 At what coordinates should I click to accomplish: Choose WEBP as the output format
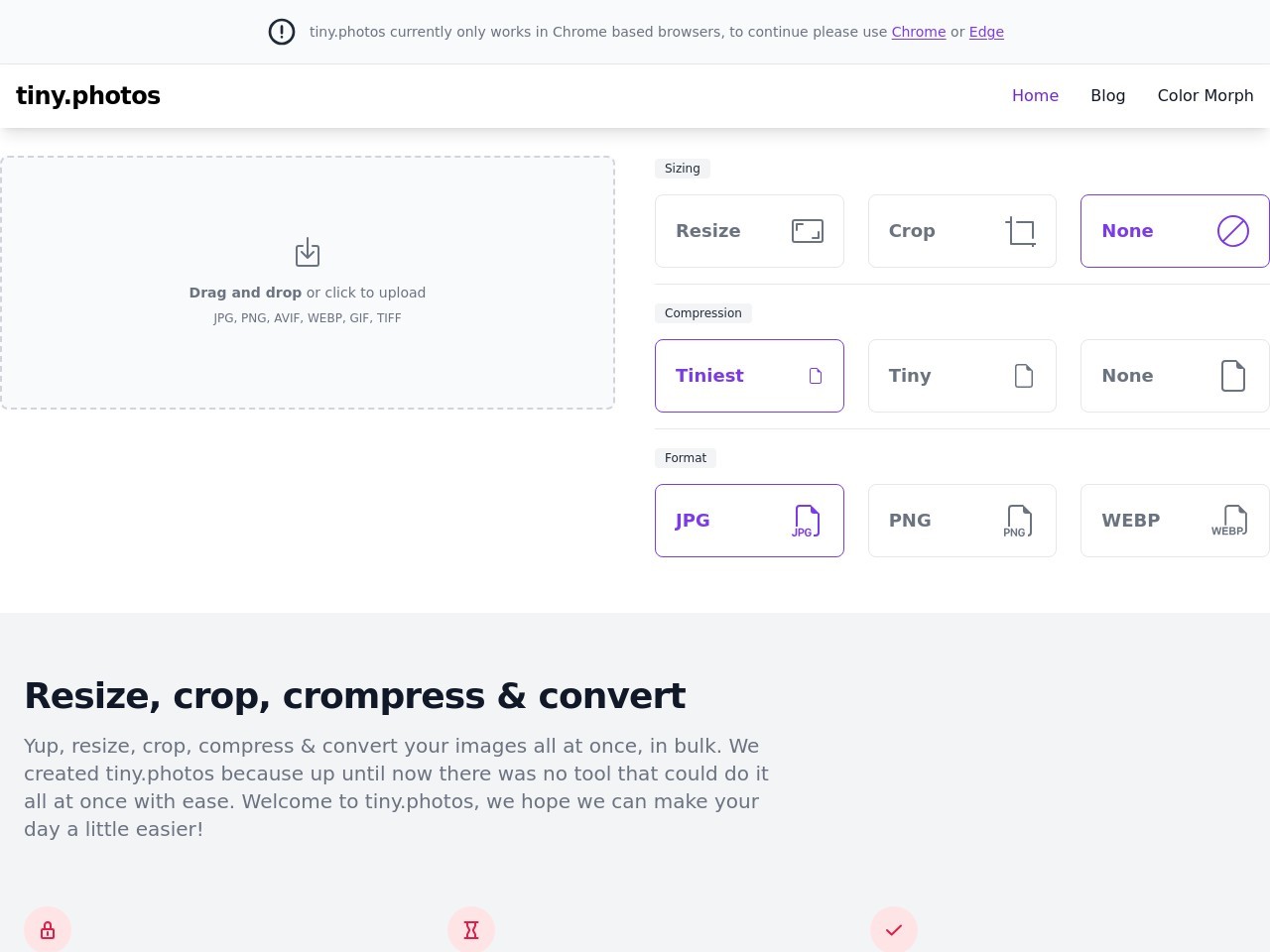click(x=1131, y=521)
